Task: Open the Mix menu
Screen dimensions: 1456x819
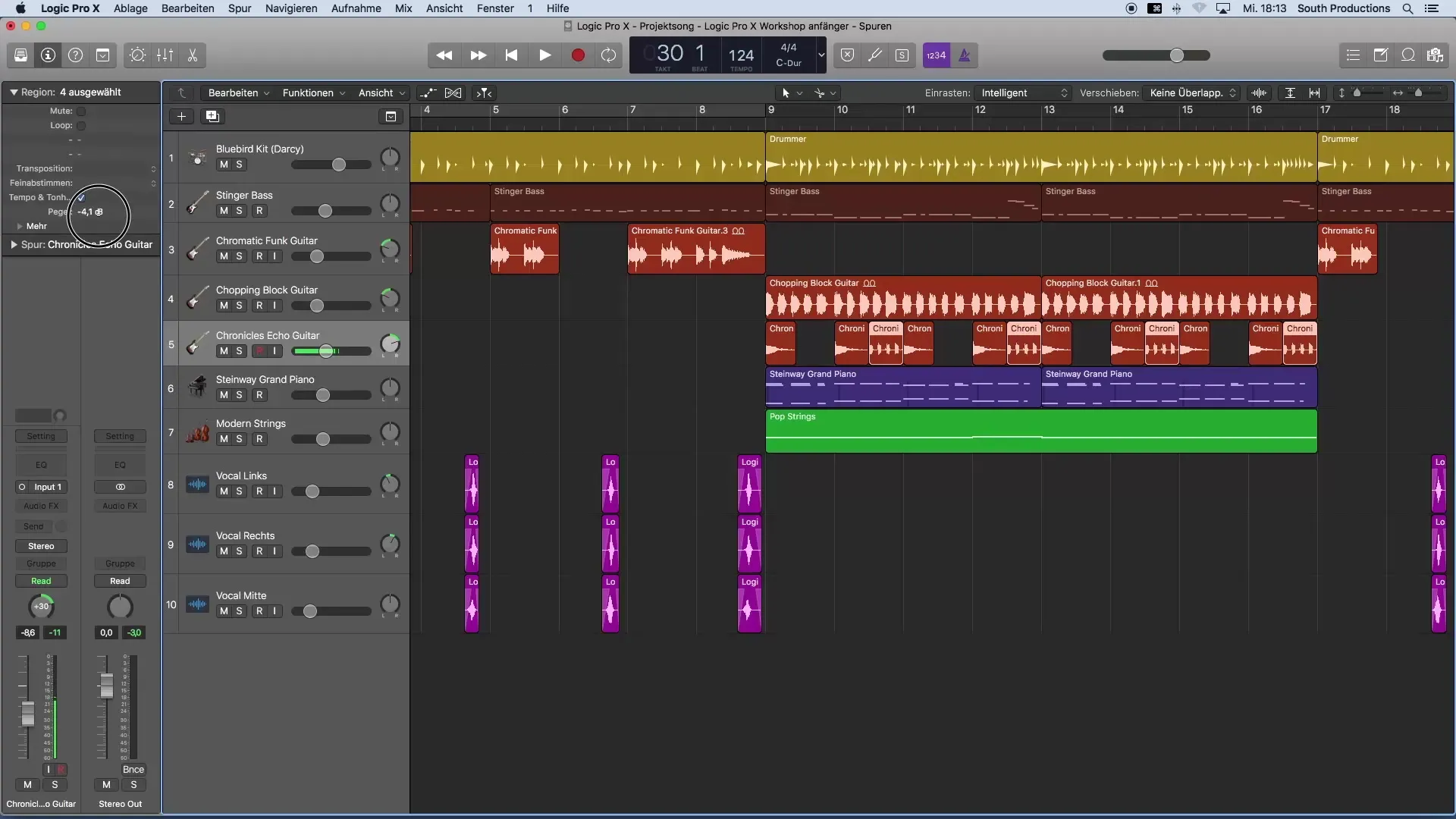Action: (403, 8)
